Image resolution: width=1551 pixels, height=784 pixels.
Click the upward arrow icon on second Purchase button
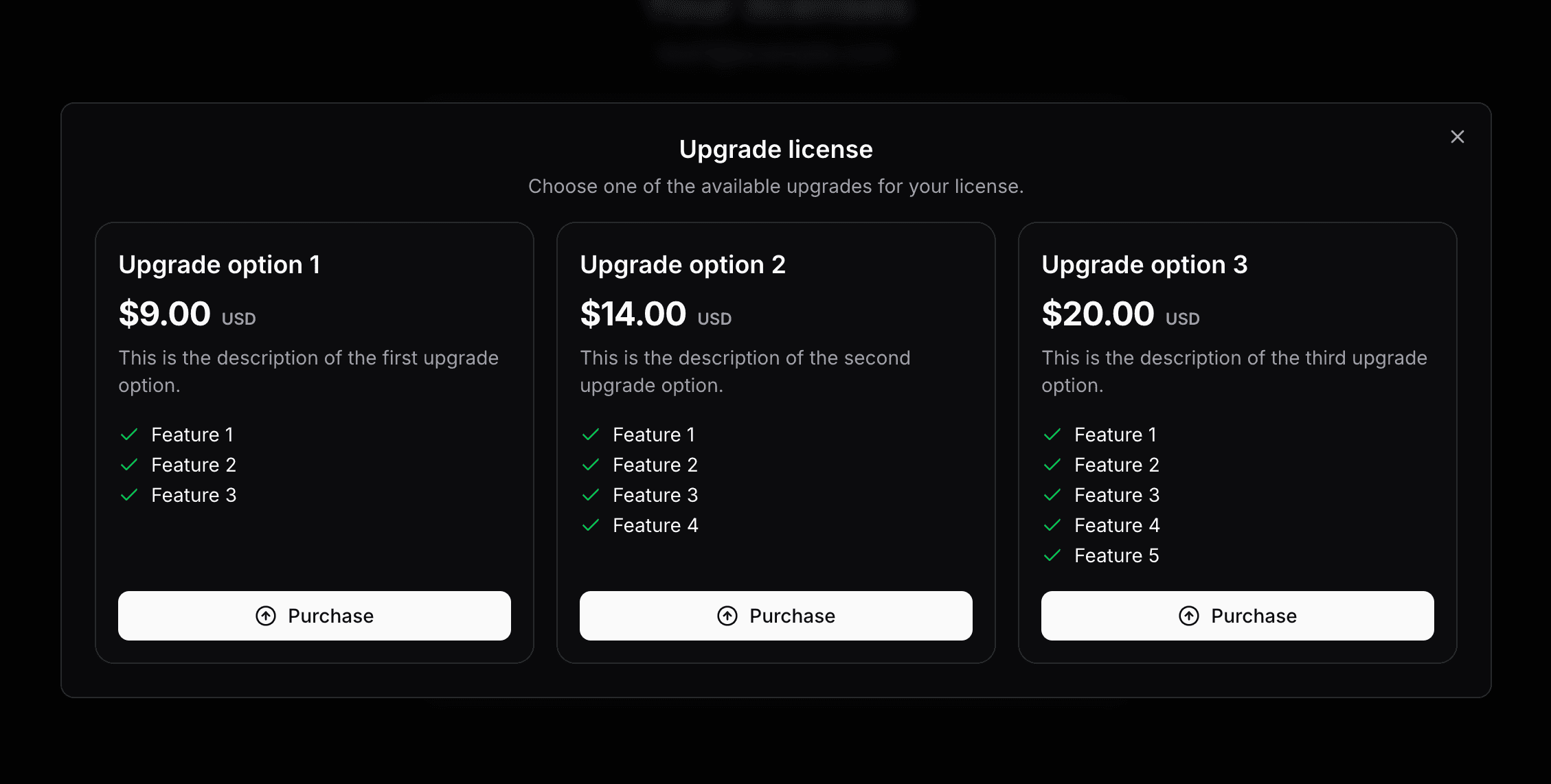coord(728,616)
